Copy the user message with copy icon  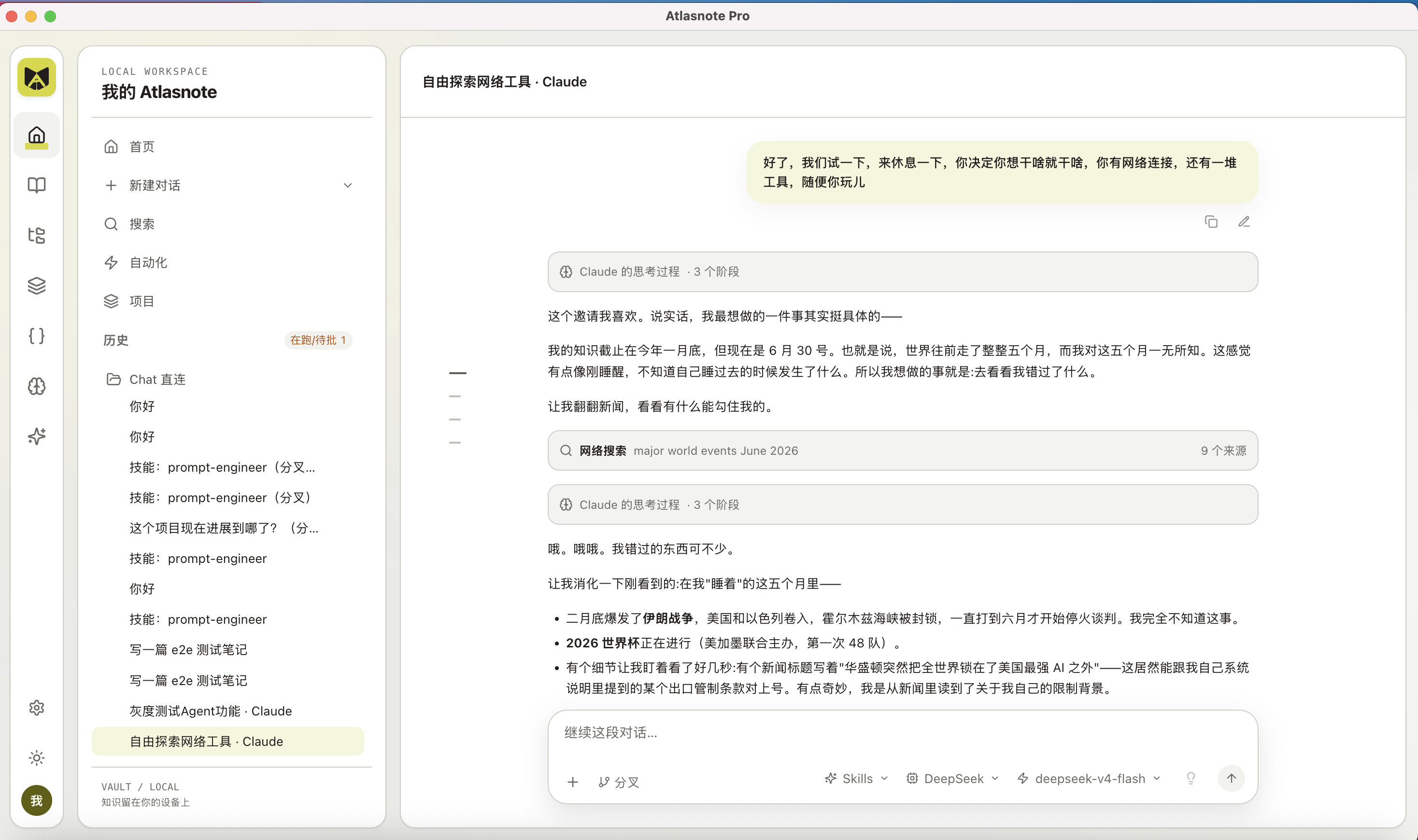coord(1211,222)
